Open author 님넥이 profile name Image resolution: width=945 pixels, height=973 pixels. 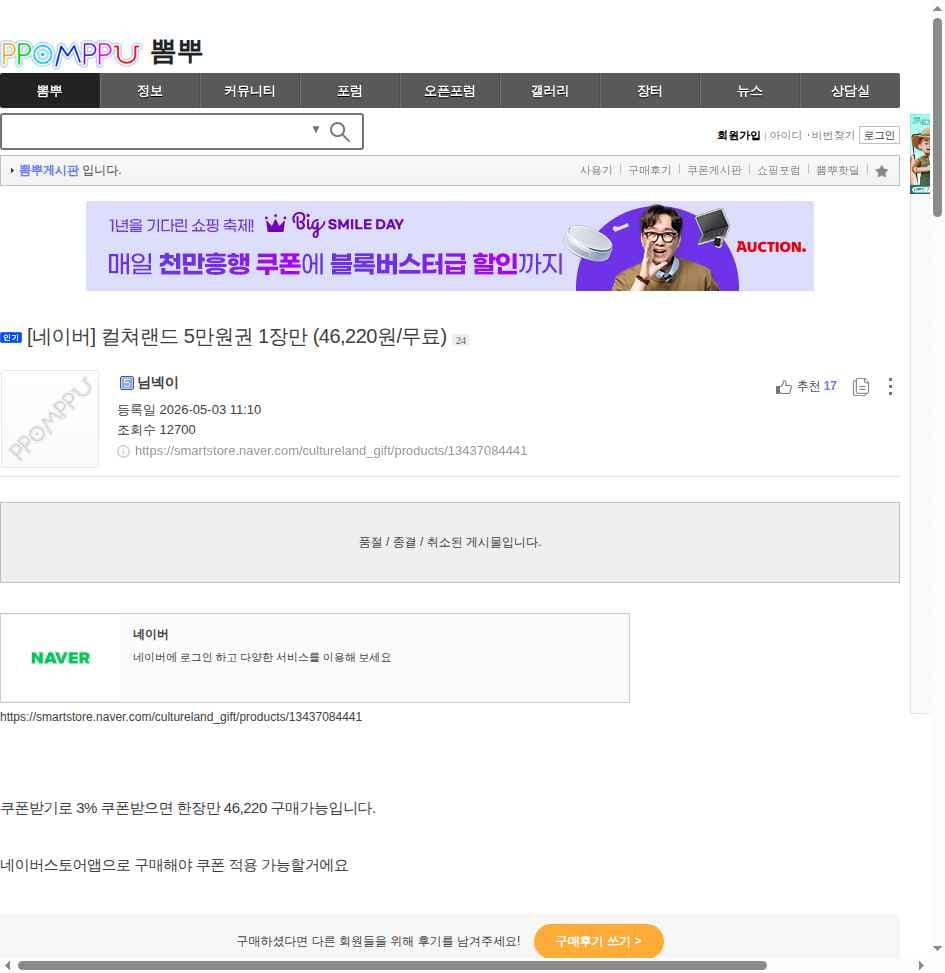coord(158,383)
